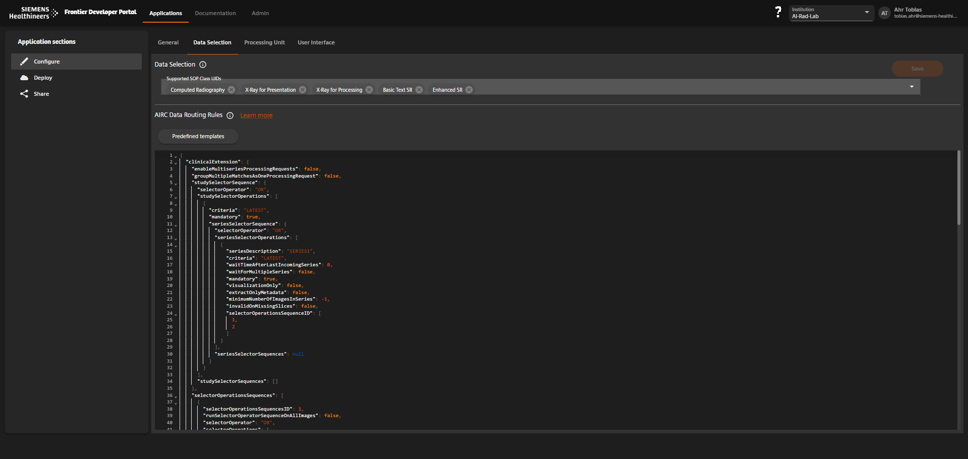
Task: Remove the Enhanced SR chip
Action: [469, 90]
